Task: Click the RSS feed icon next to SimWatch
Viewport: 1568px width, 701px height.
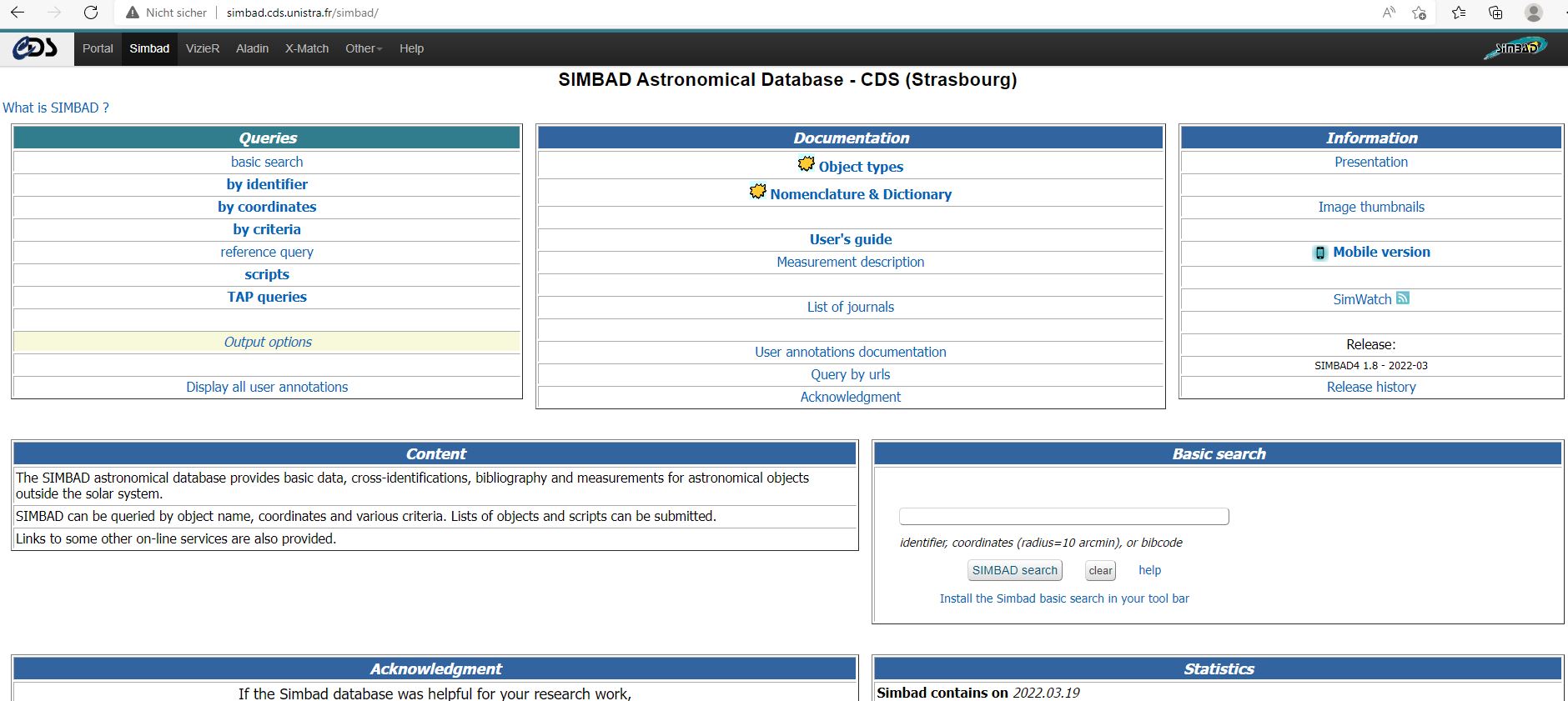Action: point(1403,298)
